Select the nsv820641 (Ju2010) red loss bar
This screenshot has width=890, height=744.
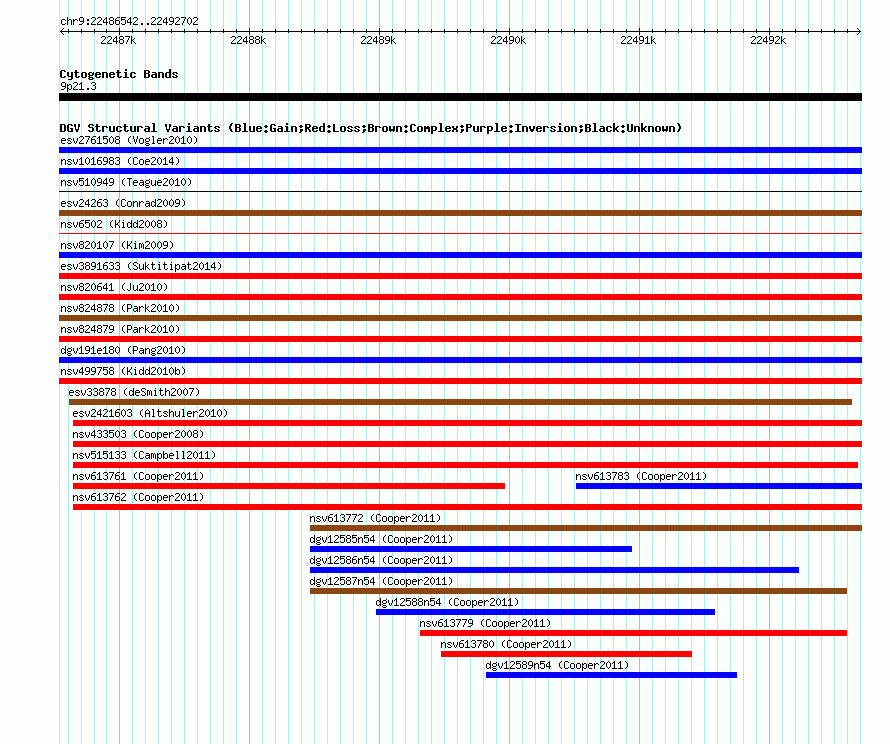[460, 297]
